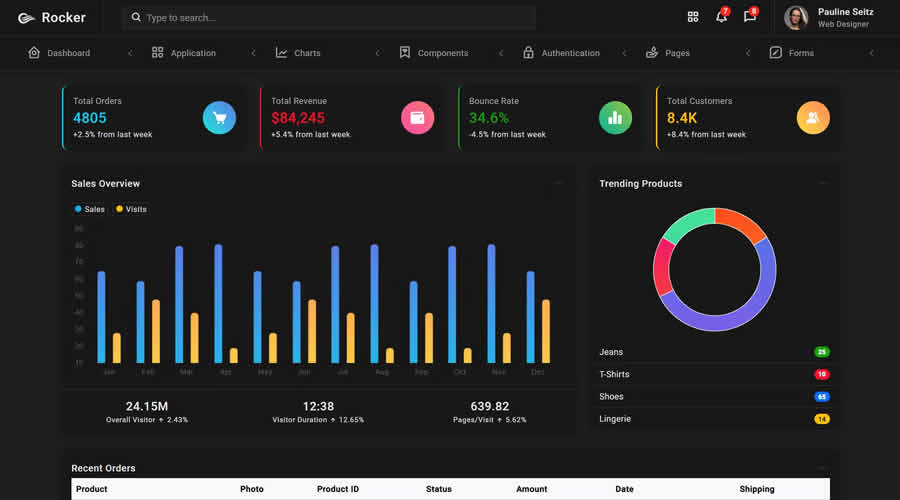Click the Total Orders cart icon
Image resolution: width=900 pixels, height=500 pixels.
tap(219, 118)
